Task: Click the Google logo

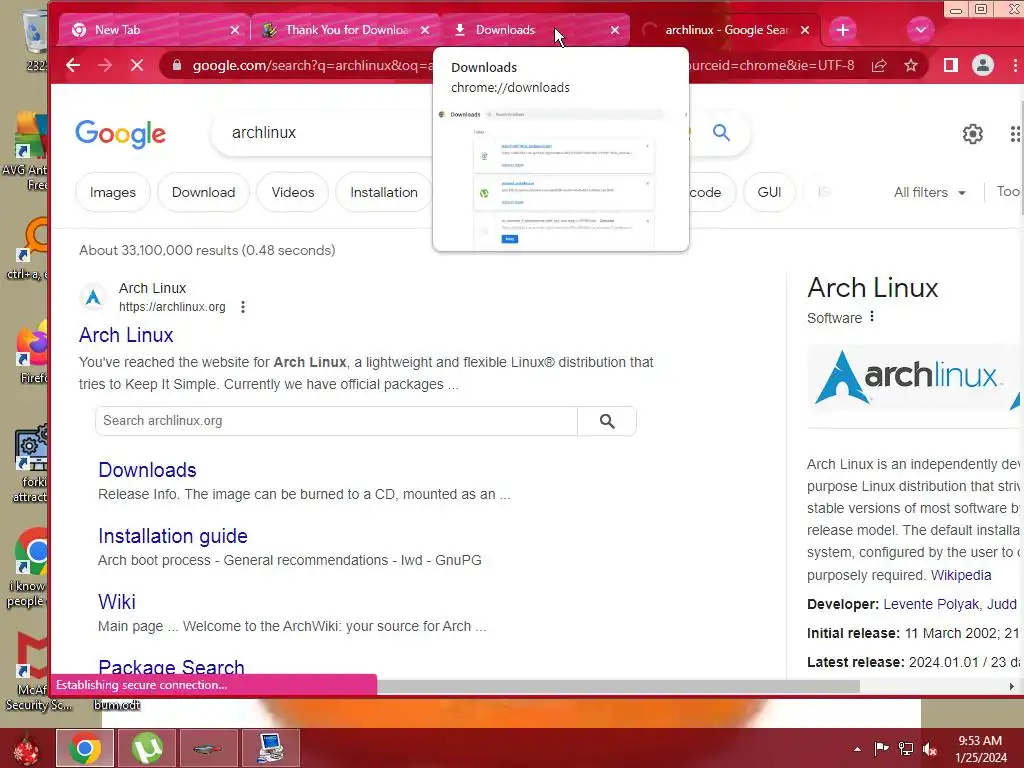Action: click(120, 134)
